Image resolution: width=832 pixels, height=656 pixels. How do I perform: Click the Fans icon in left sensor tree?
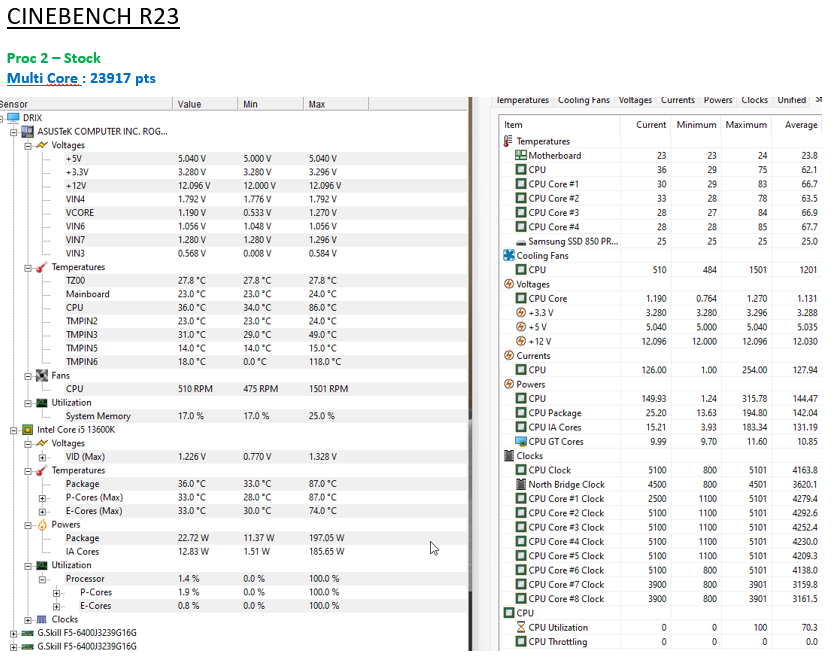point(41,375)
